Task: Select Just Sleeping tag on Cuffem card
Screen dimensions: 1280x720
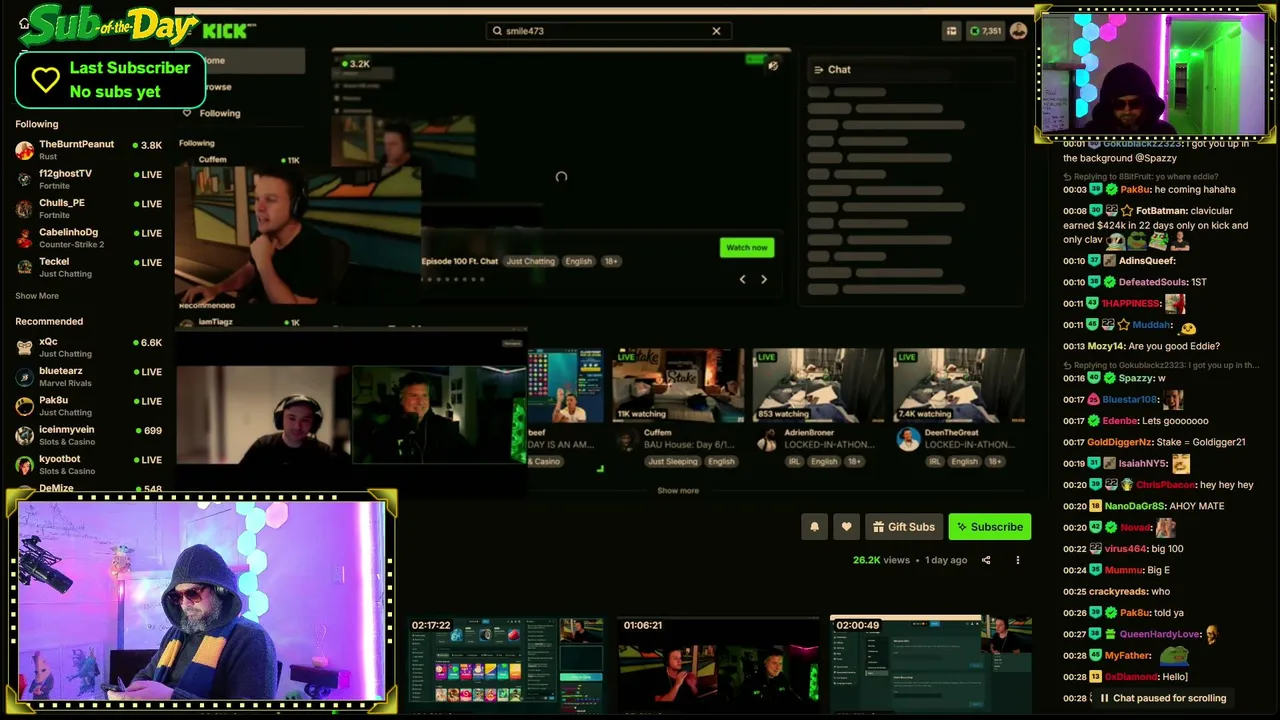Action: pyautogui.click(x=673, y=462)
